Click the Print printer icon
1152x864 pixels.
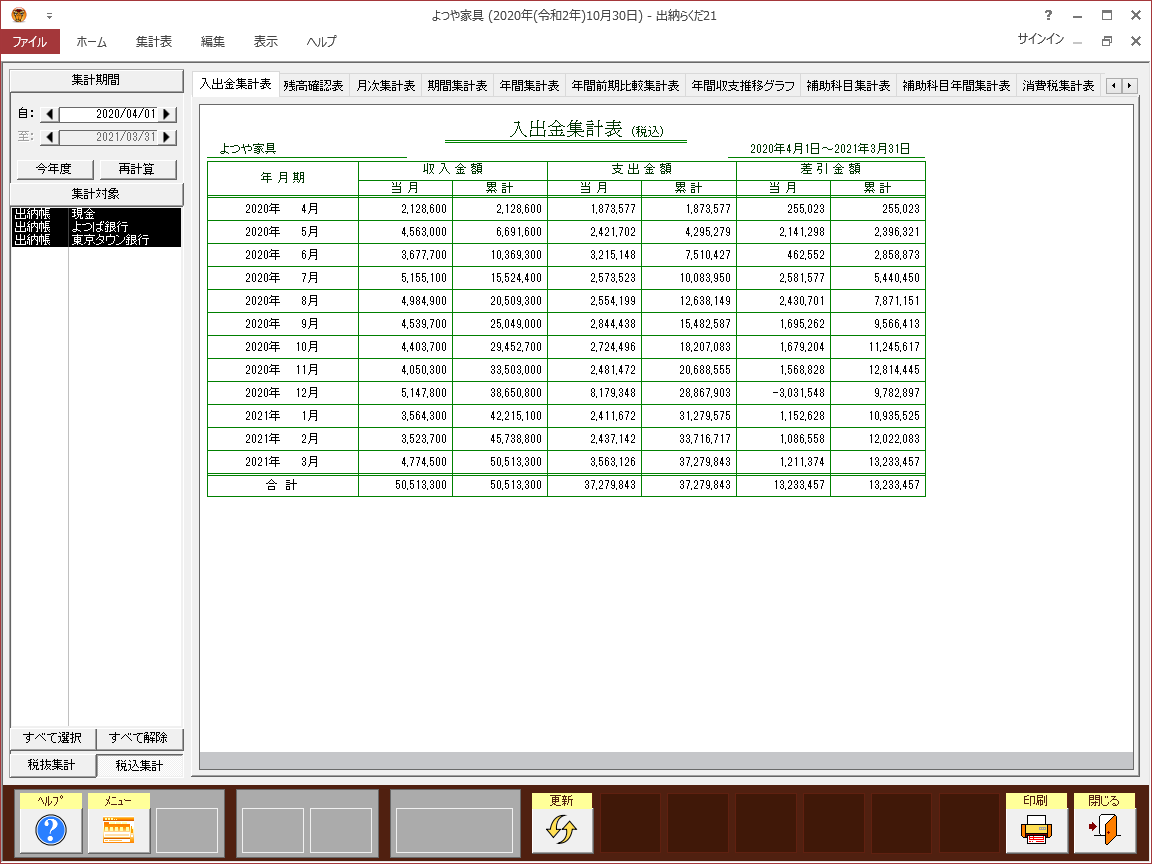click(1036, 830)
